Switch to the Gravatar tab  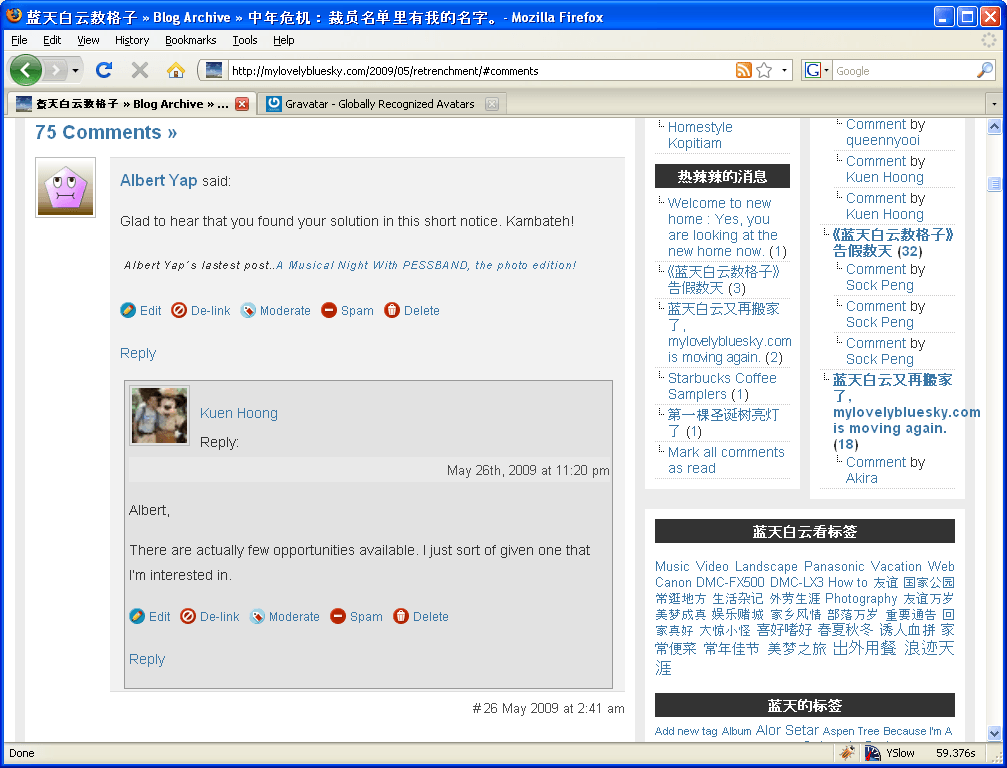click(379, 104)
